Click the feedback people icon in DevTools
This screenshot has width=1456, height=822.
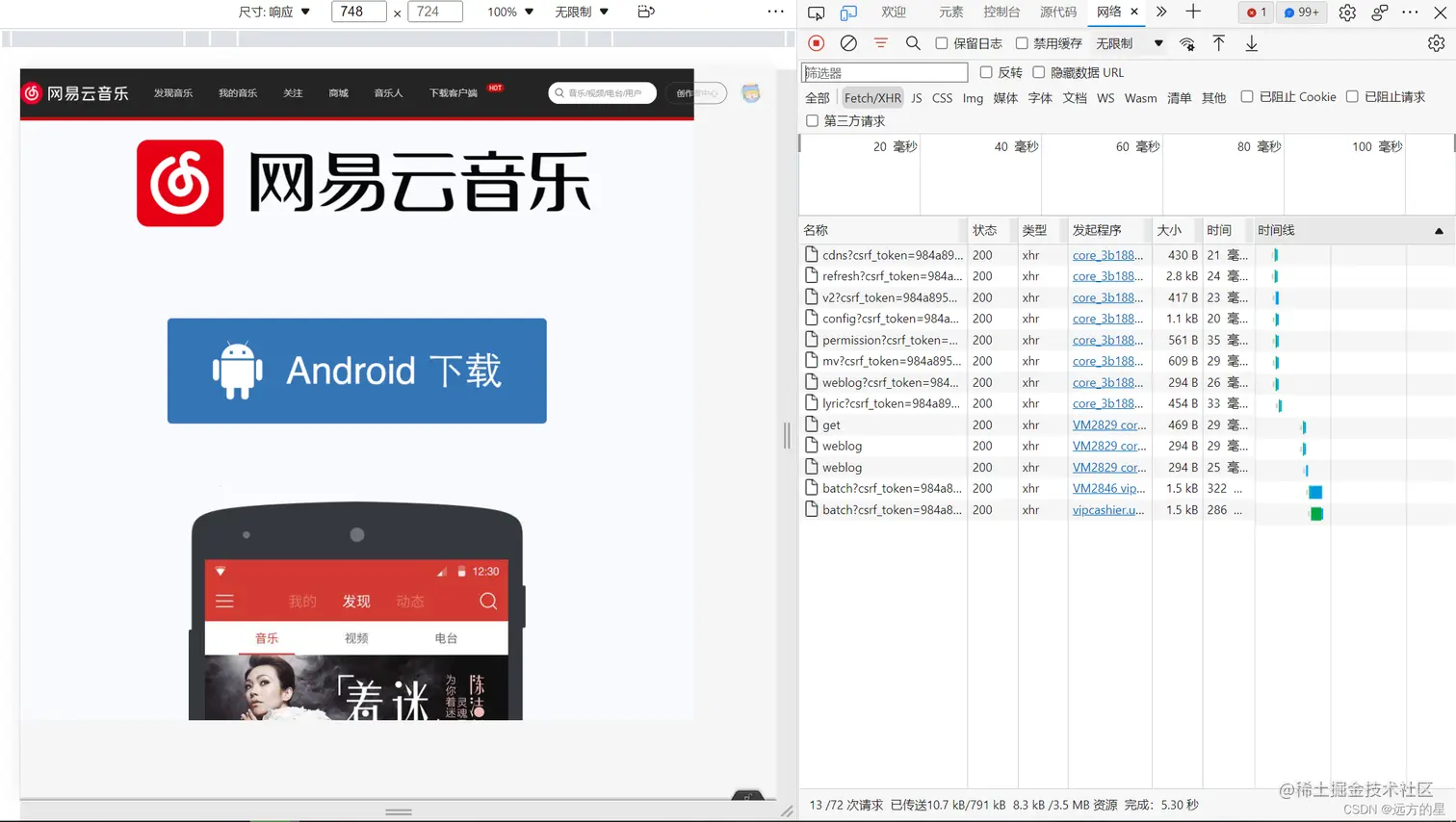[1380, 13]
